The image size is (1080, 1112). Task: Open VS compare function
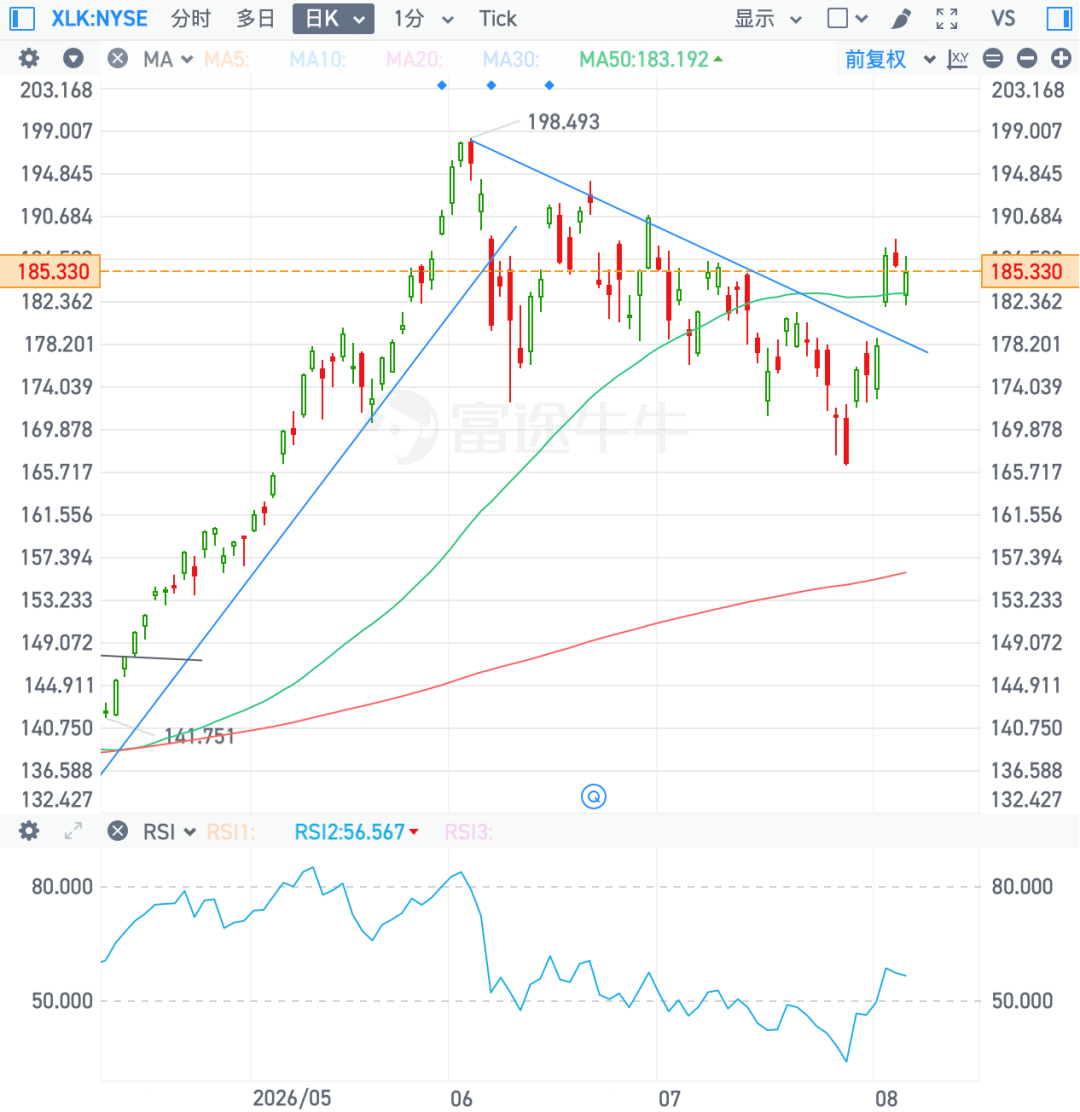coord(1003,18)
